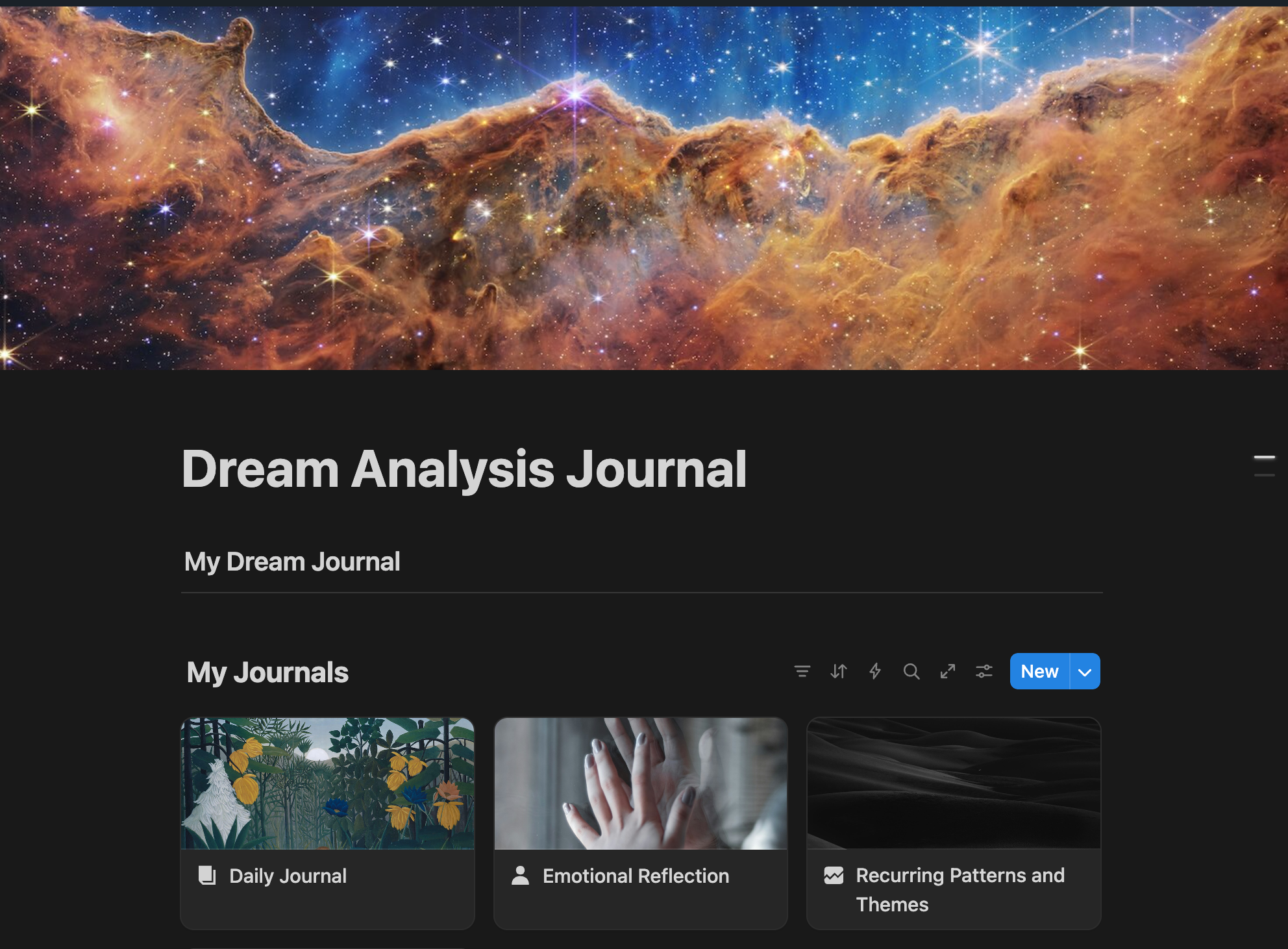Open the Emotional Reflection page title
This screenshot has width=1288, height=949.
point(636,876)
